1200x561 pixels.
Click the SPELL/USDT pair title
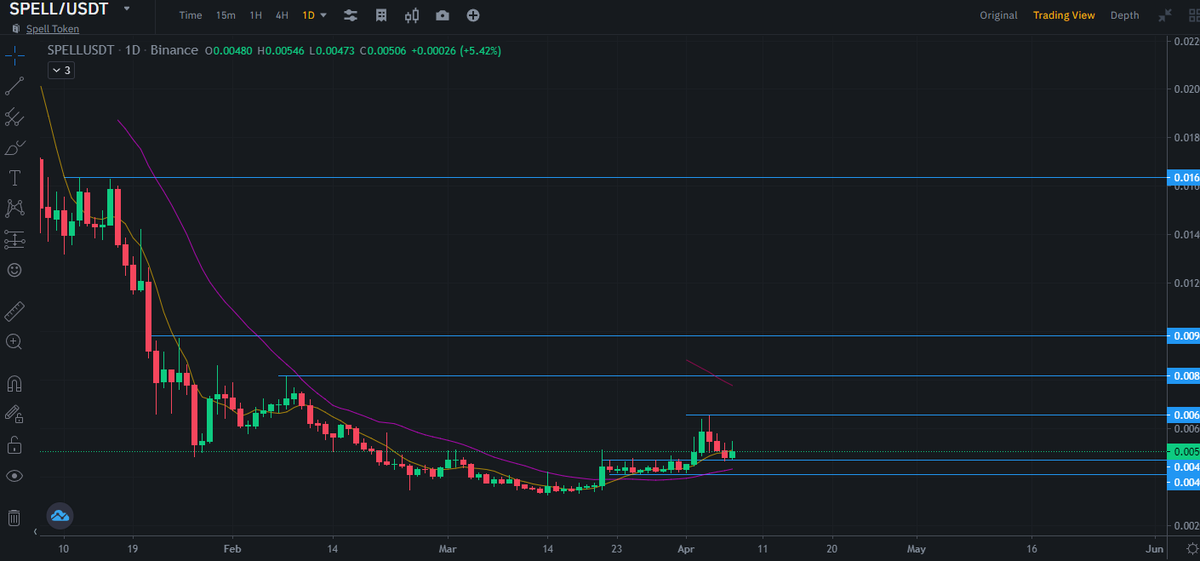[x=58, y=9]
